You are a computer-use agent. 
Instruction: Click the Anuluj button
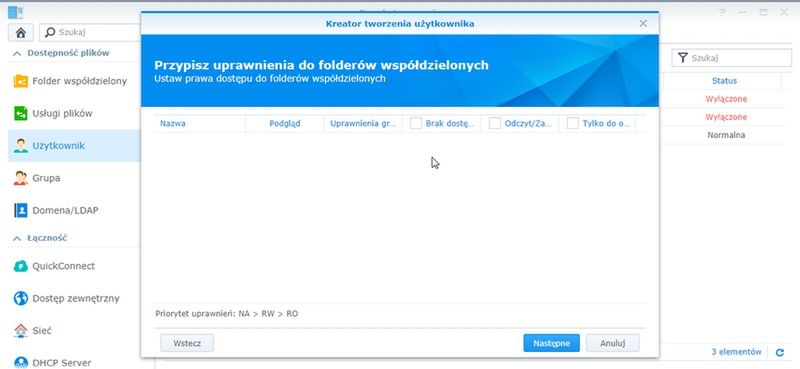click(612, 343)
